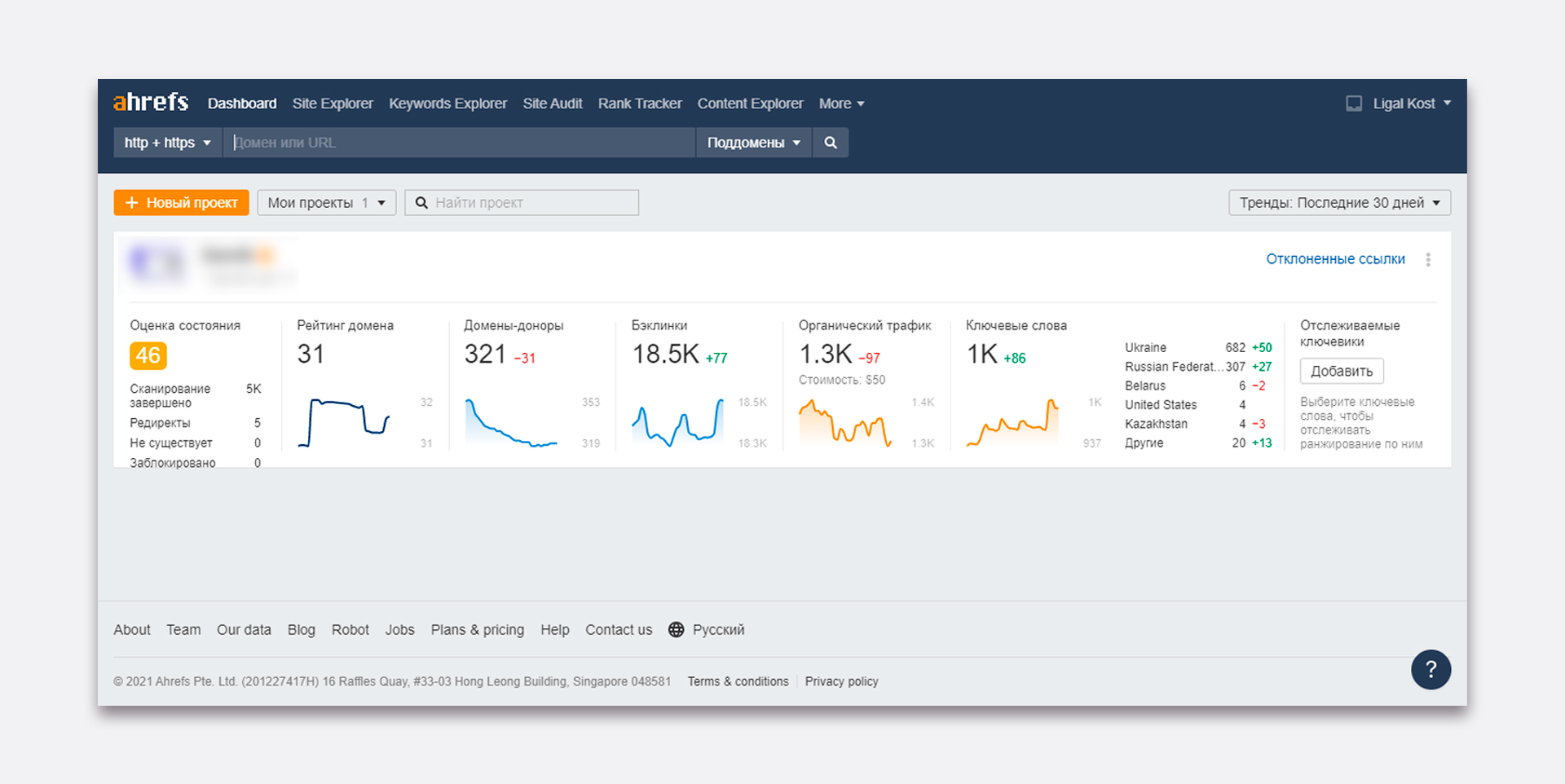Click the ahrefs logo
Image resolution: width=1565 pixels, height=784 pixels.
click(151, 103)
